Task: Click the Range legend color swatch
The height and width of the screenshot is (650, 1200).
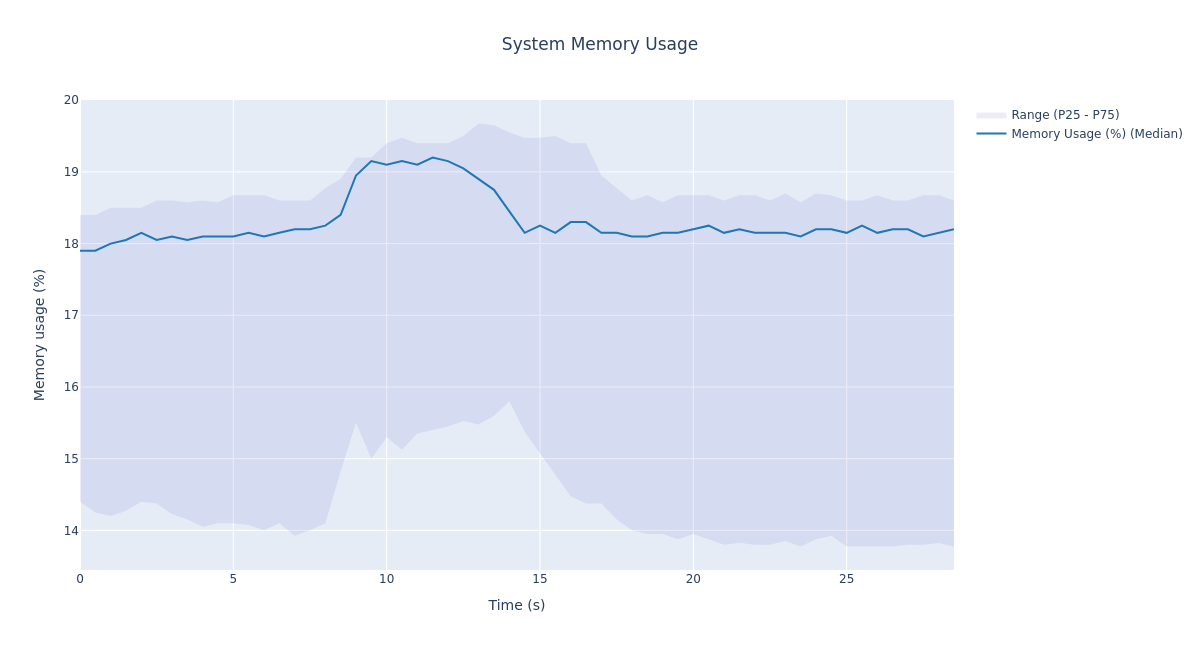Action: [x=991, y=115]
